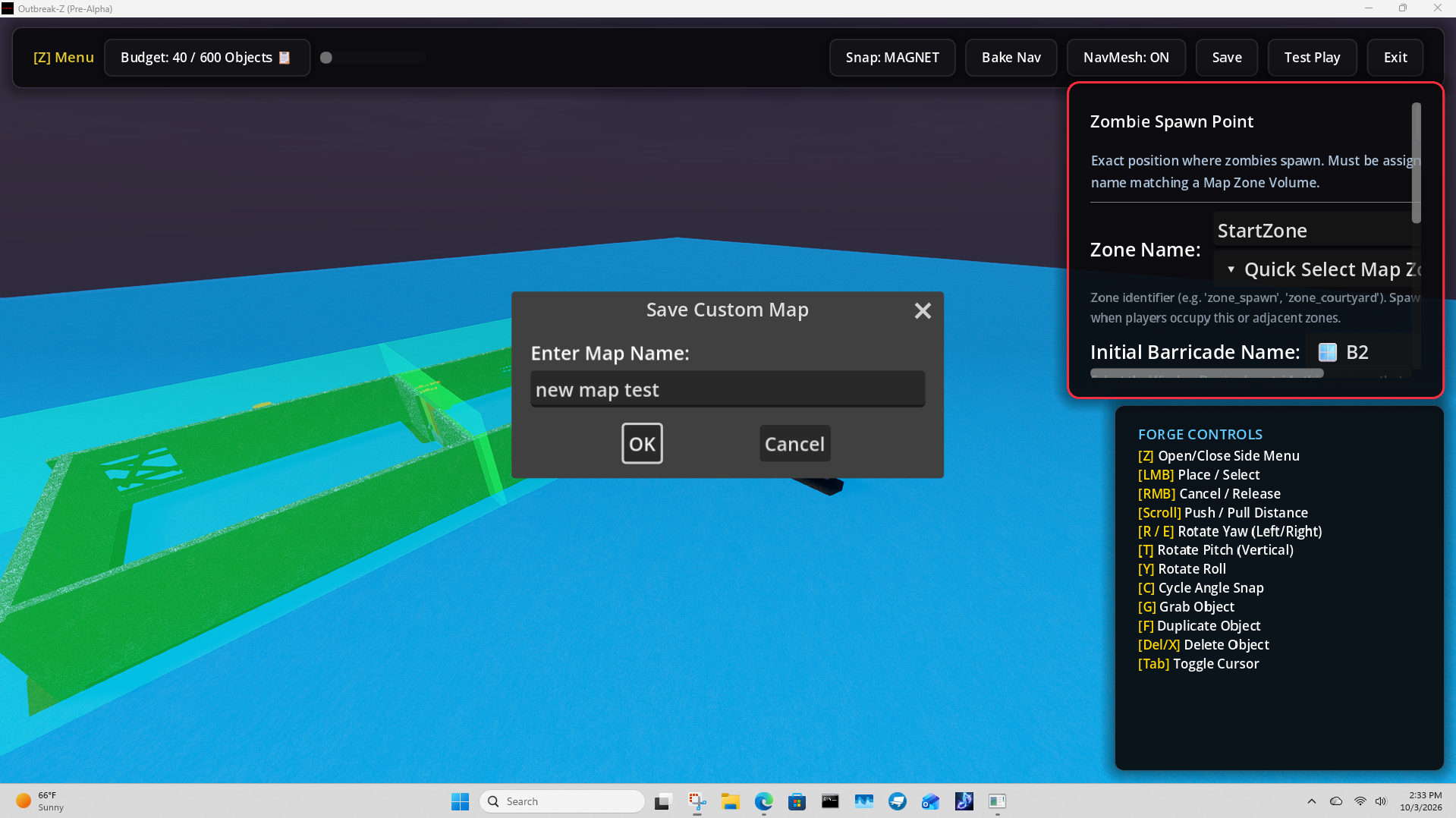Open the 66°F Sunny weather widget
The width and height of the screenshot is (1456, 818).
[39, 801]
